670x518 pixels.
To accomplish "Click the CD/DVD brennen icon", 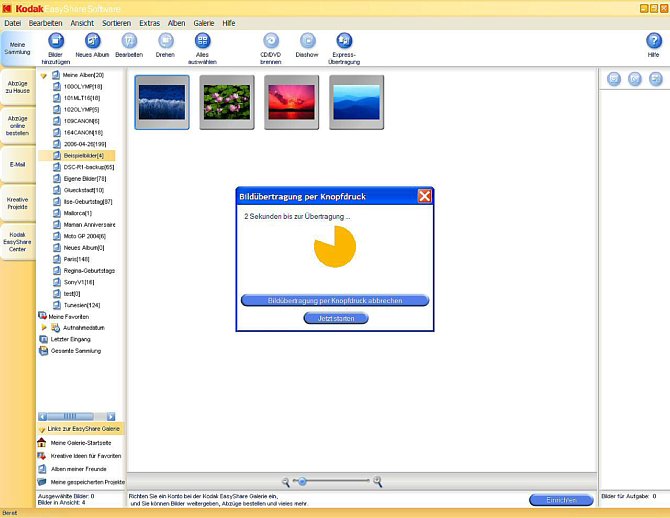I will point(271,41).
